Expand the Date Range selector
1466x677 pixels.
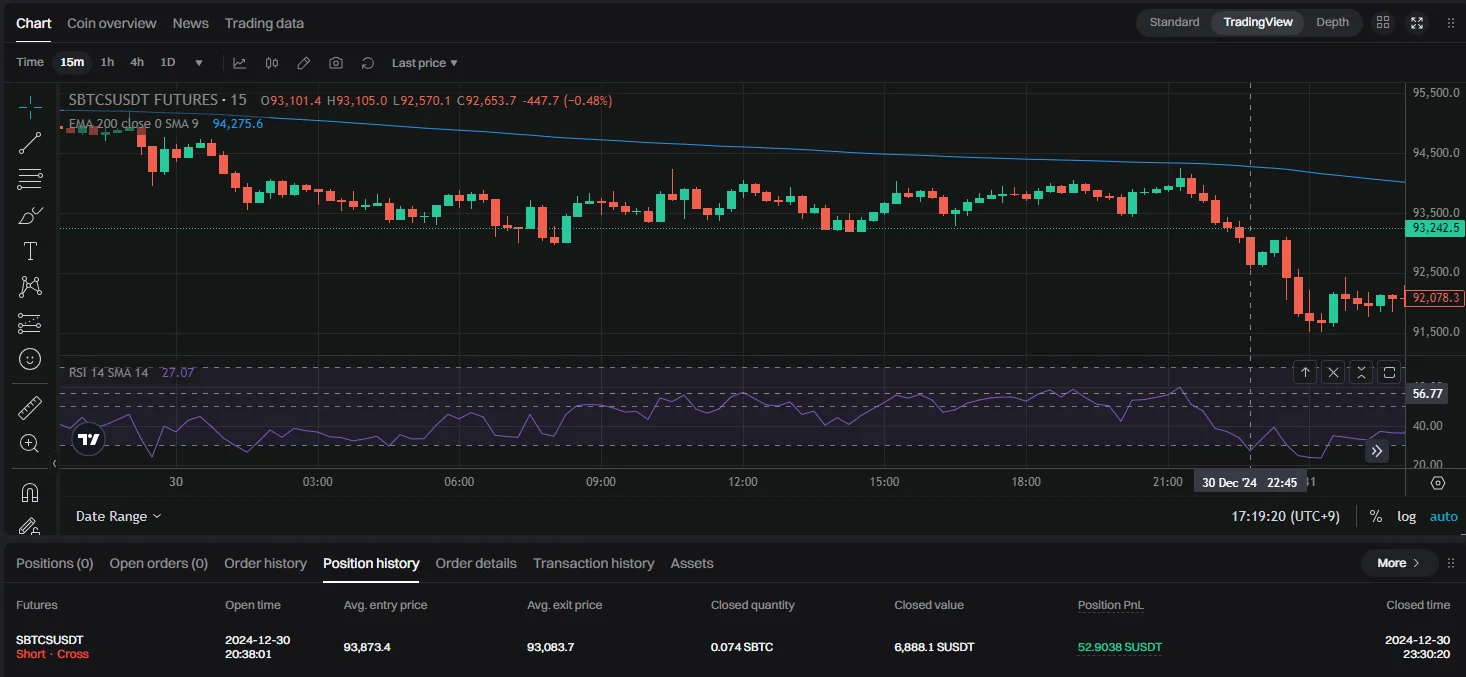coord(118,516)
